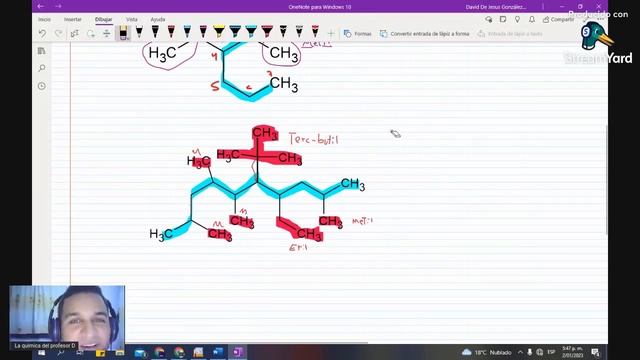
Task: Open the Windows action center notifications
Action: (x=595, y=352)
